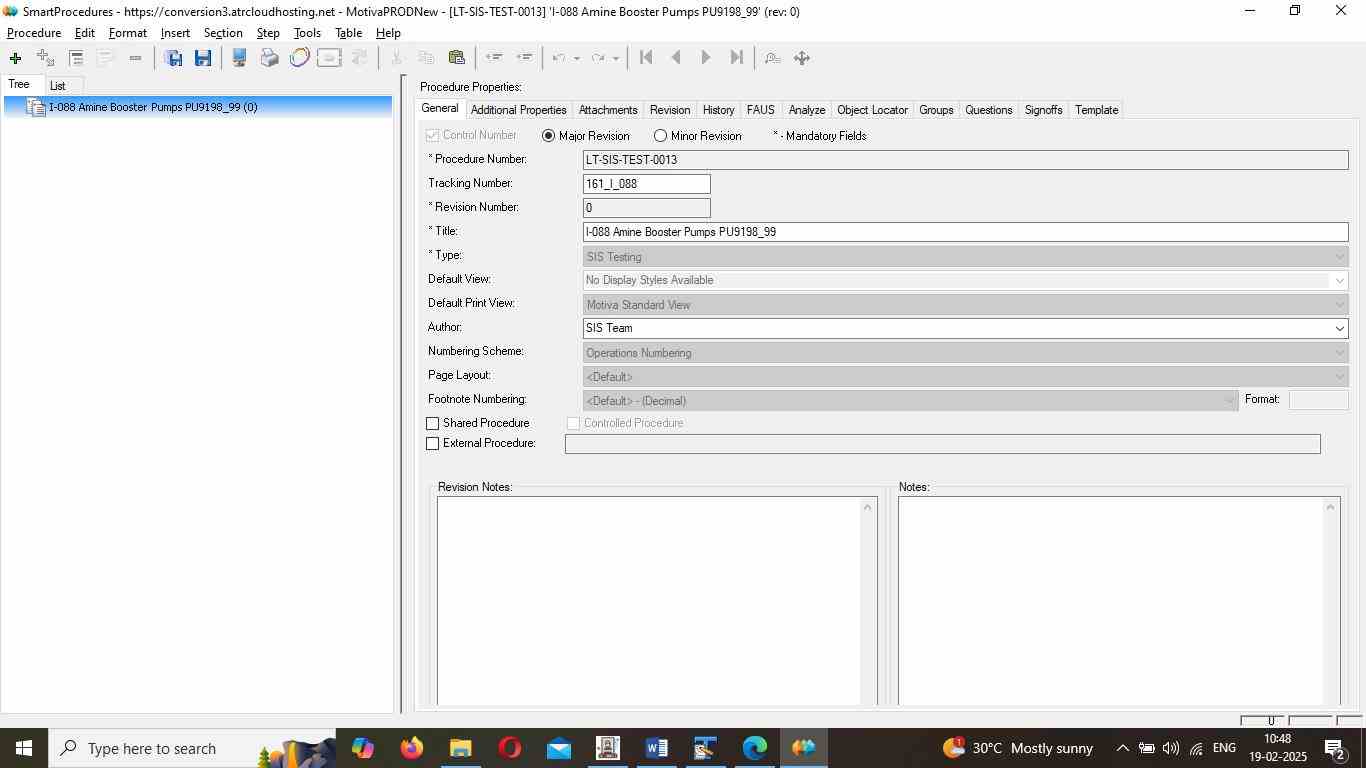This screenshot has height=768, width=1366.
Task: Open the FAUS tab
Action: click(760, 110)
